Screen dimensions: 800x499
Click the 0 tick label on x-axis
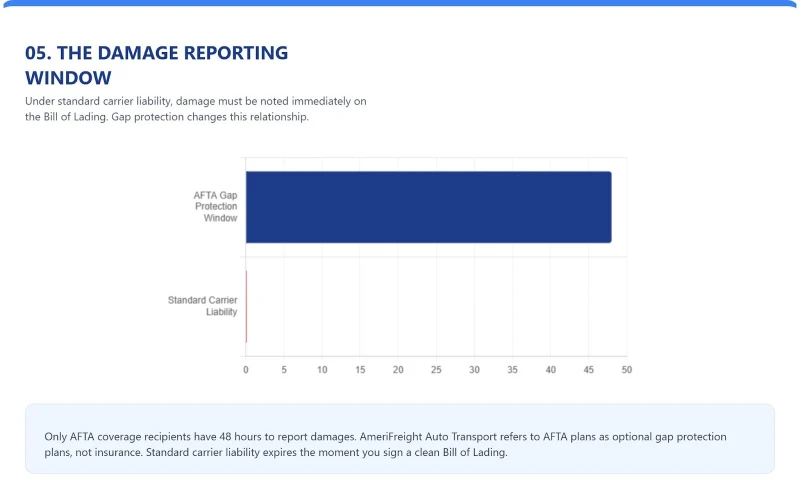click(x=246, y=370)
